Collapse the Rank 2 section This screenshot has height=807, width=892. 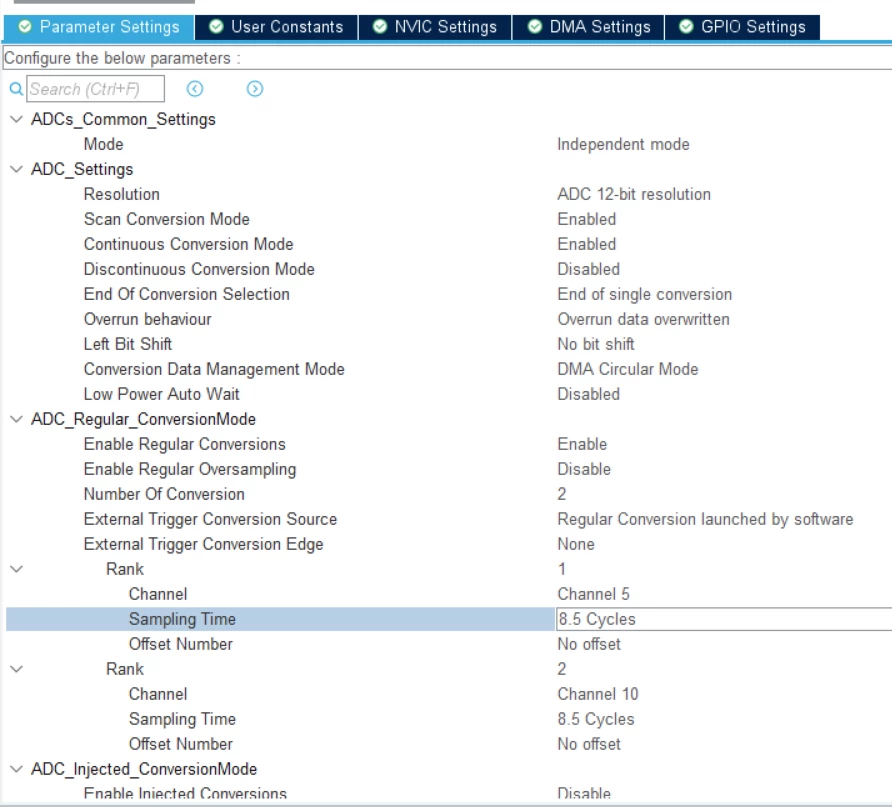pyautogui.click(x=17, y=669)
